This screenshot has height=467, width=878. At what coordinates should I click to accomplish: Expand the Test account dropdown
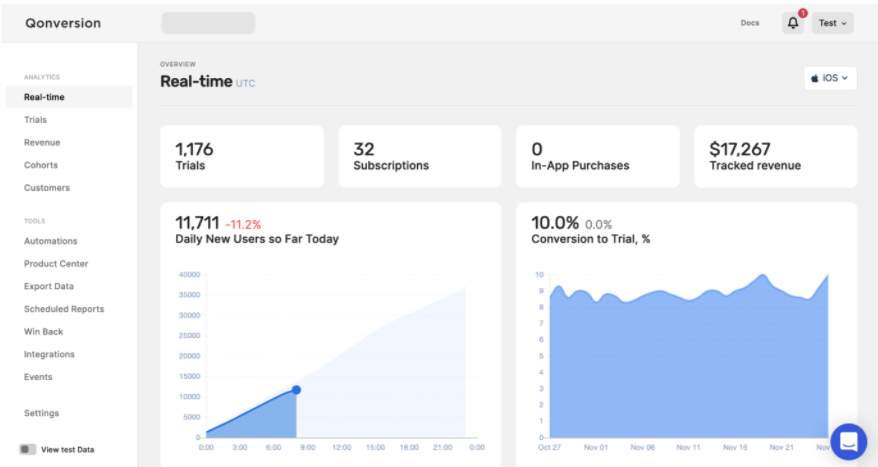833,23
